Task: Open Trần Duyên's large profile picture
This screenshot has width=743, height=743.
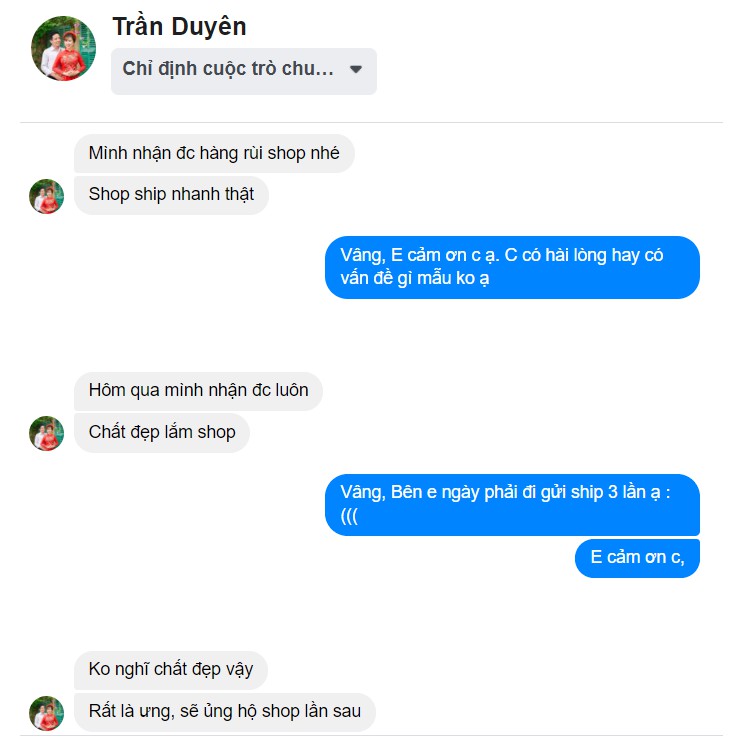Action: tap(63, 48)
